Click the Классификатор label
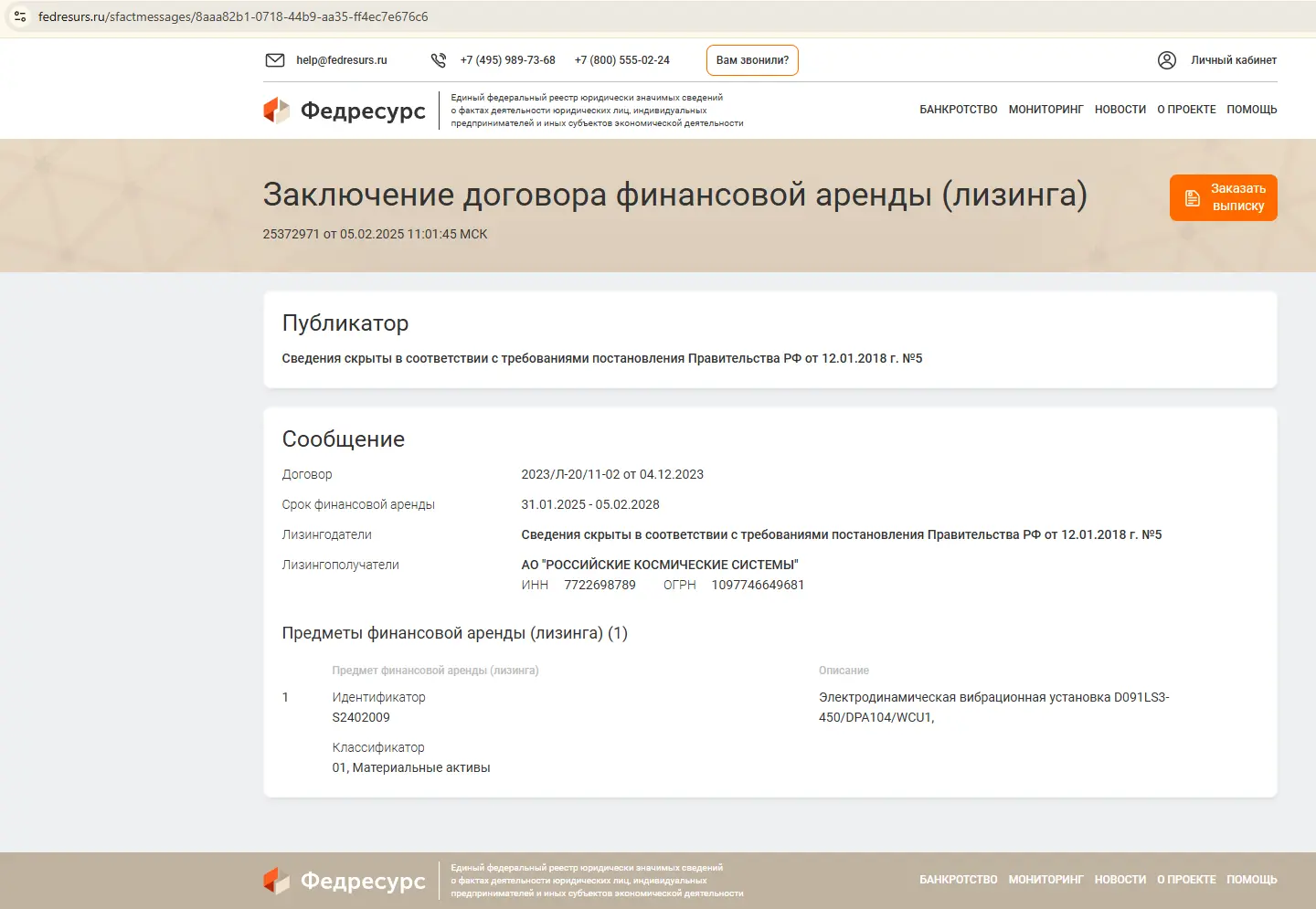1316x909 pixels. click(378, 747)
